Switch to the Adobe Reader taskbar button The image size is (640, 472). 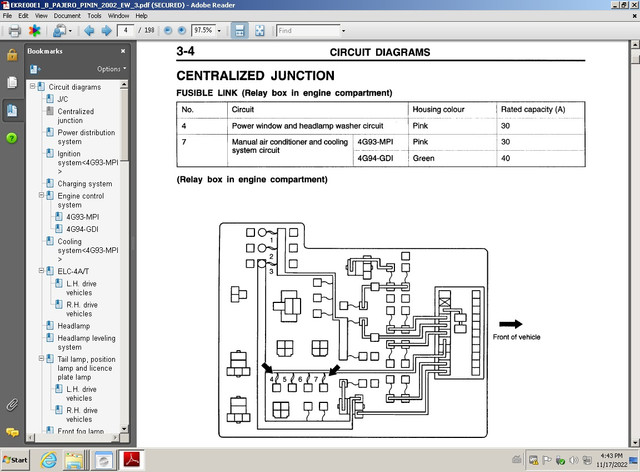tap(131, 460)
